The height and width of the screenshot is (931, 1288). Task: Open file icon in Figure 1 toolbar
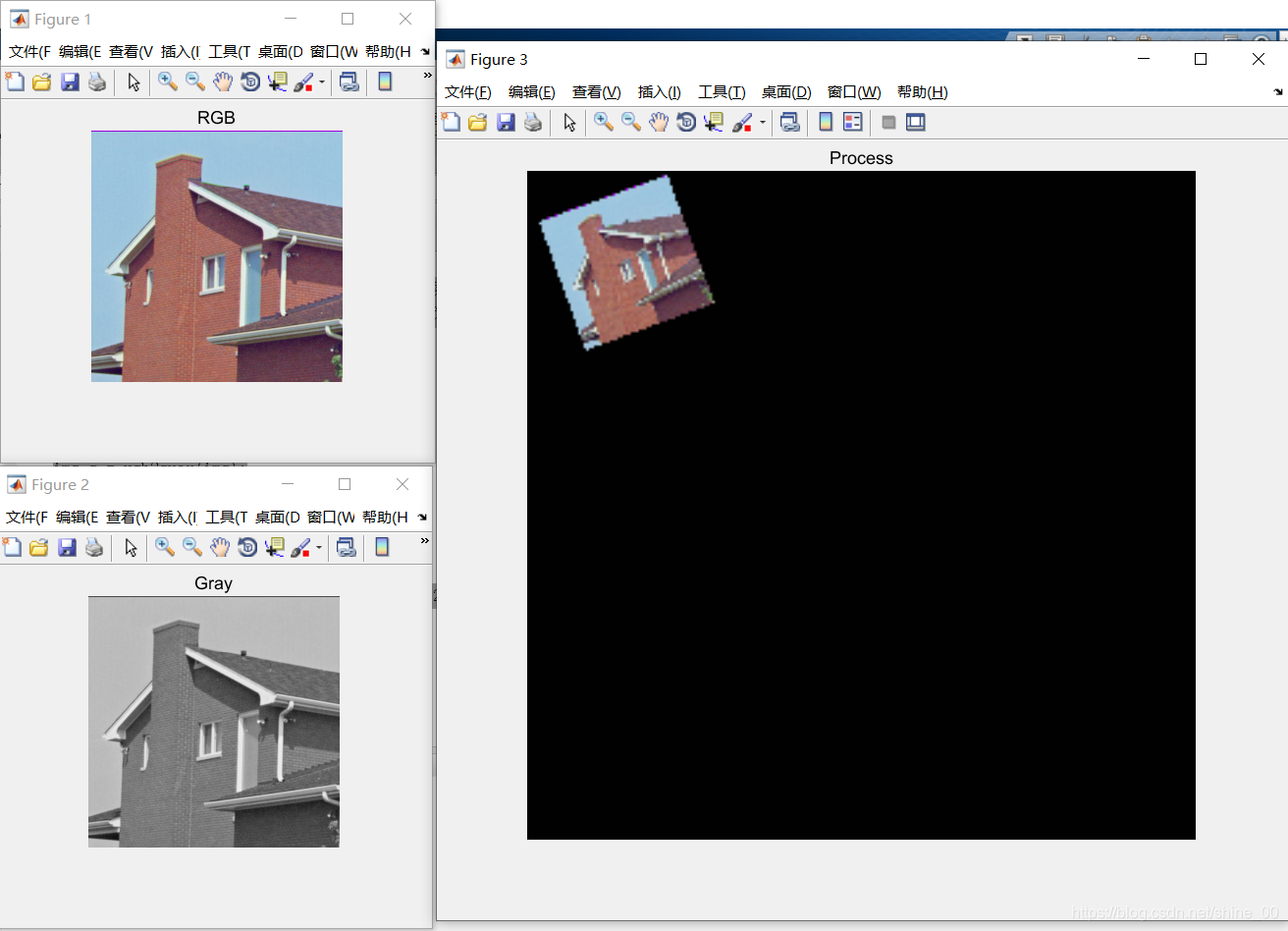(x=41, y=82)
